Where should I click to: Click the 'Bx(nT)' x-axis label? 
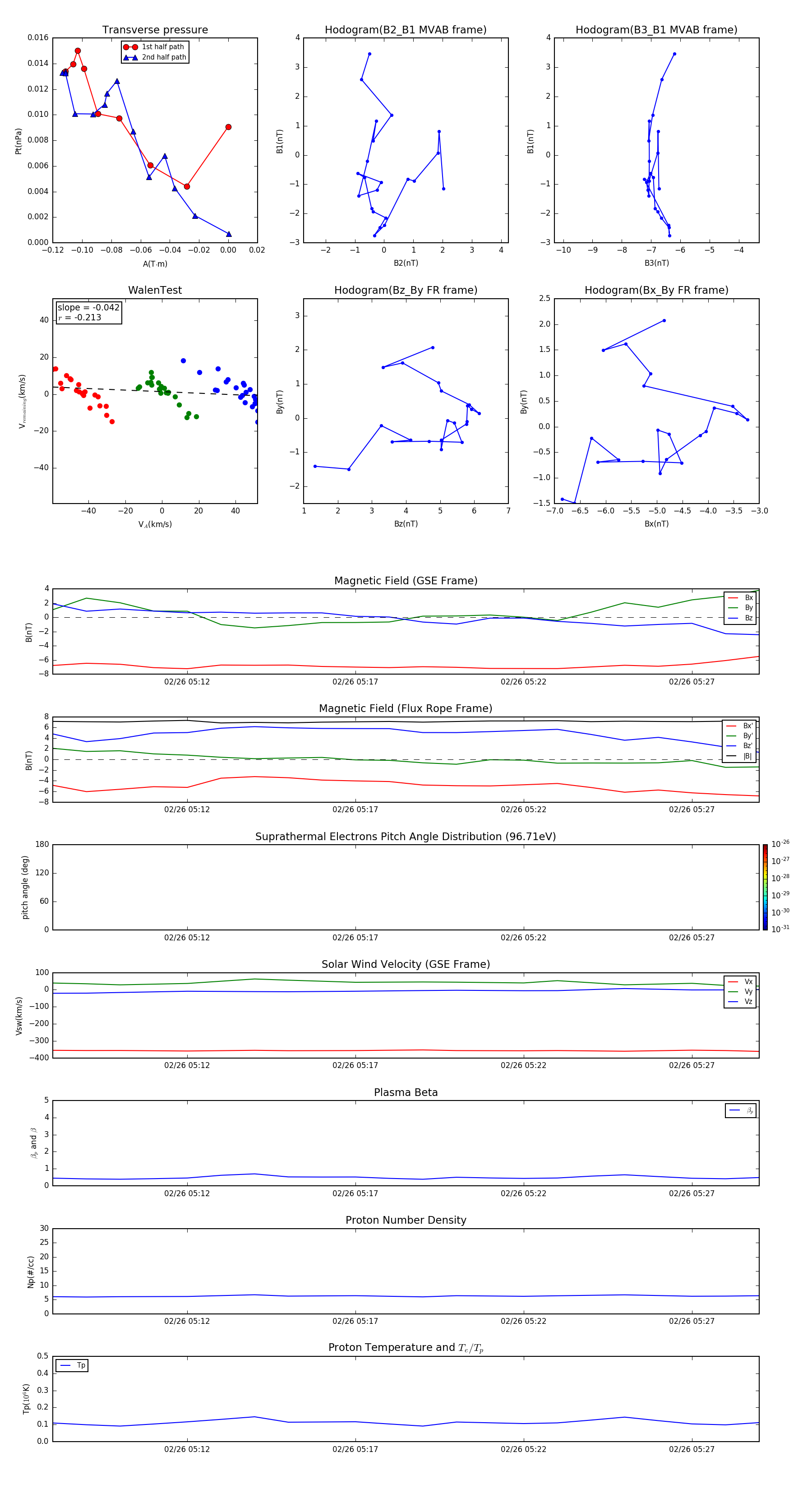coord(656,524)
